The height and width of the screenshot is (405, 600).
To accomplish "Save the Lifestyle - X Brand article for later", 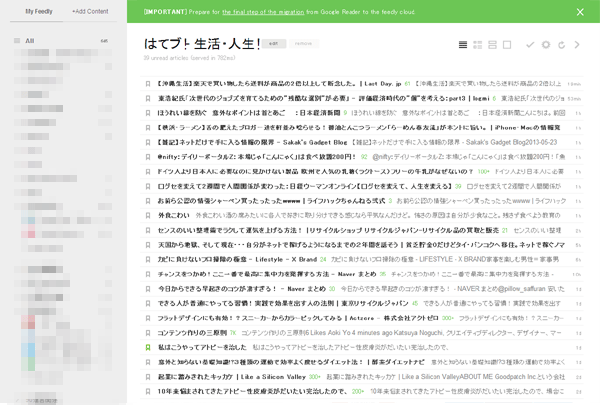I will click(148, 260).
